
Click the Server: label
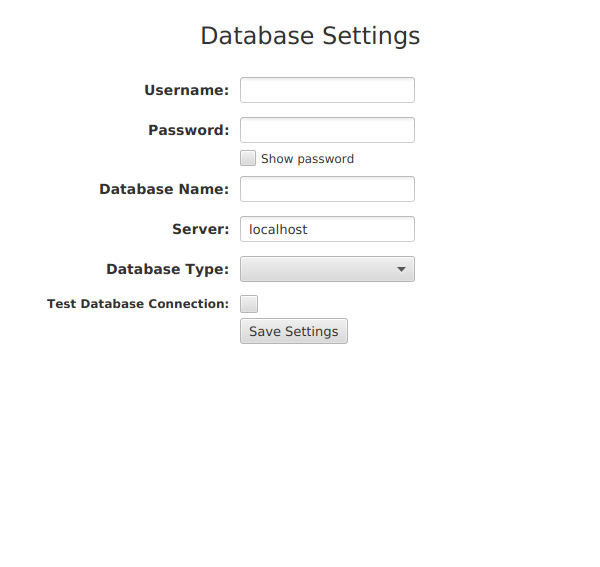tap(201, 229)
